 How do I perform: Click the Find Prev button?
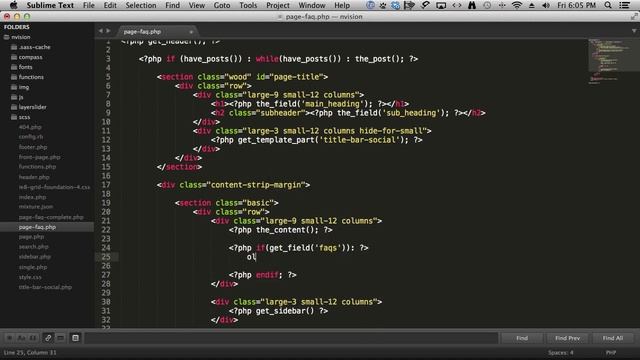coord(567,338)
